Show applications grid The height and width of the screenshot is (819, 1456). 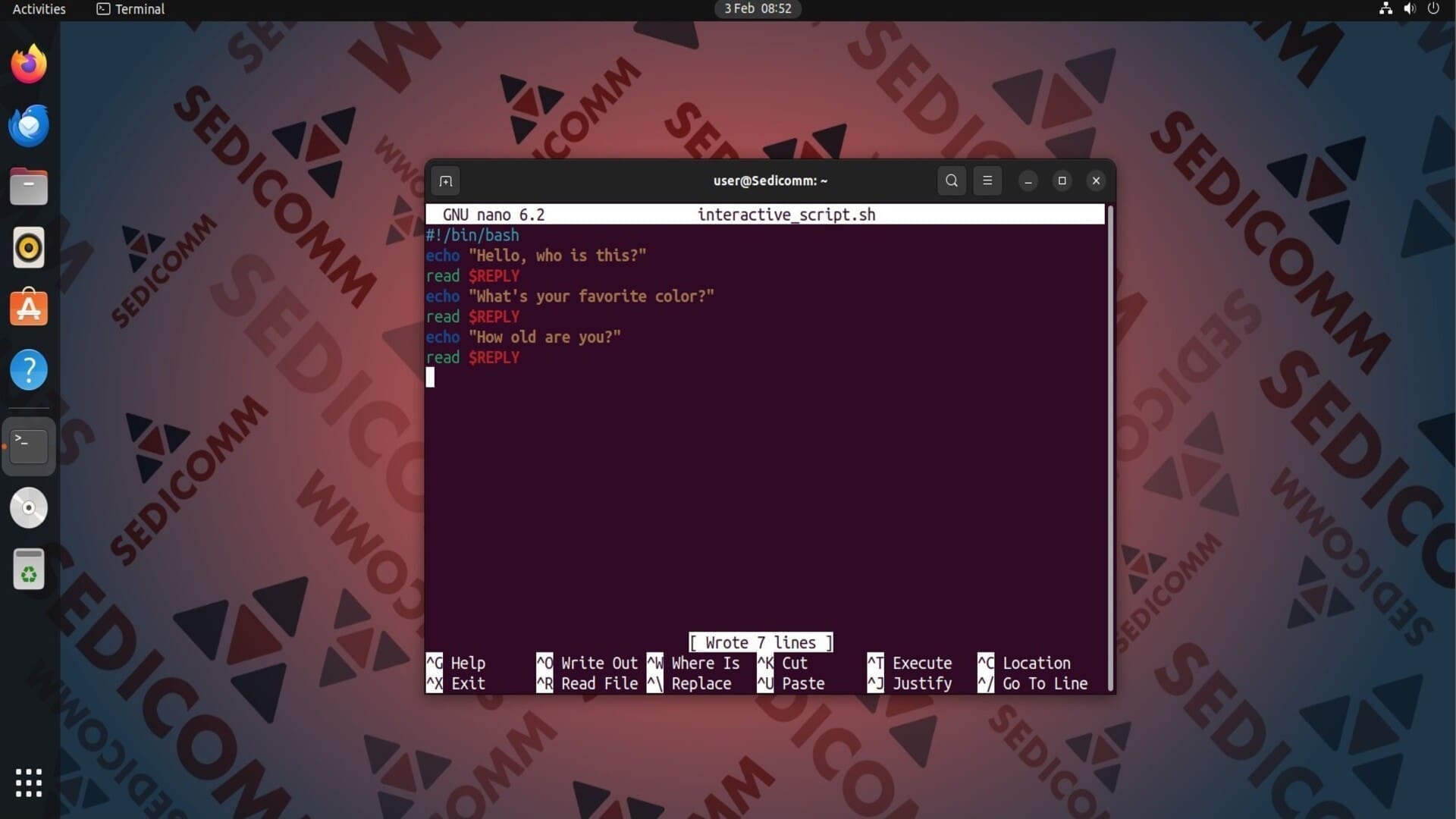(29, 783)
